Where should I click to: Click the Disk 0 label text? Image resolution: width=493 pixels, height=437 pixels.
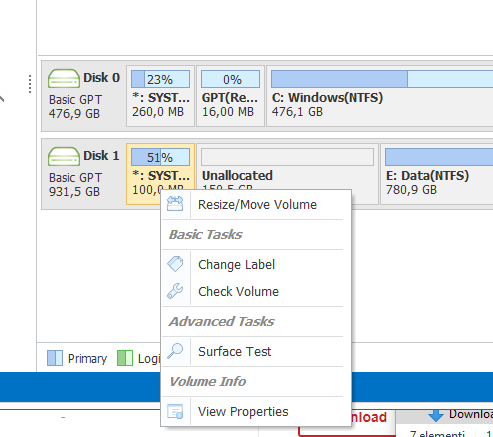[101, 78]
